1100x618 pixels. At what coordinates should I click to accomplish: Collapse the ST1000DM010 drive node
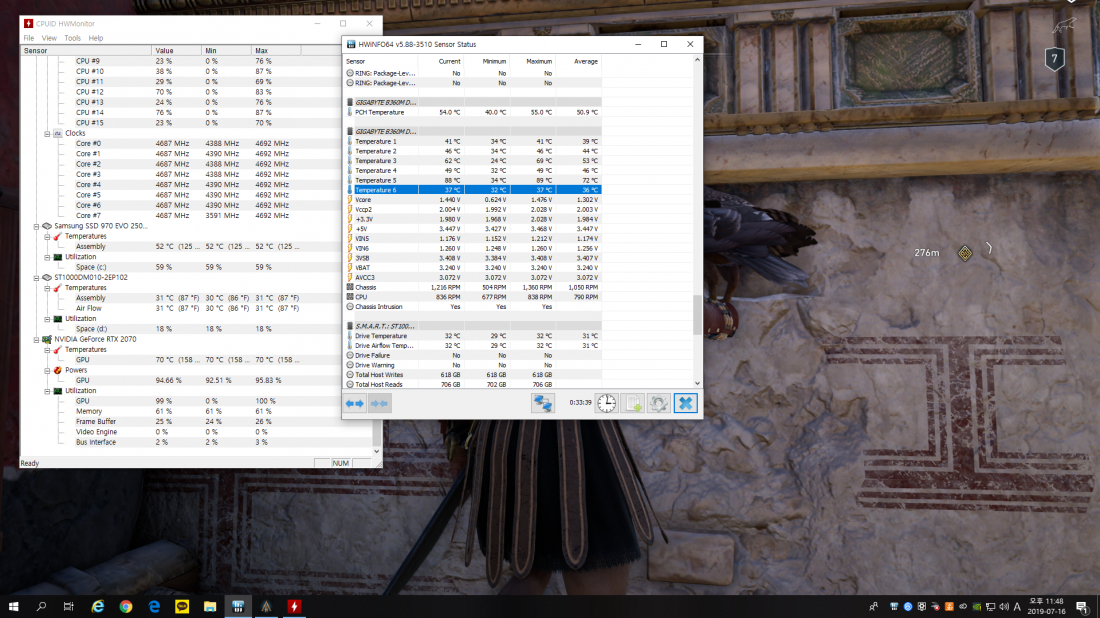(36, 277)
